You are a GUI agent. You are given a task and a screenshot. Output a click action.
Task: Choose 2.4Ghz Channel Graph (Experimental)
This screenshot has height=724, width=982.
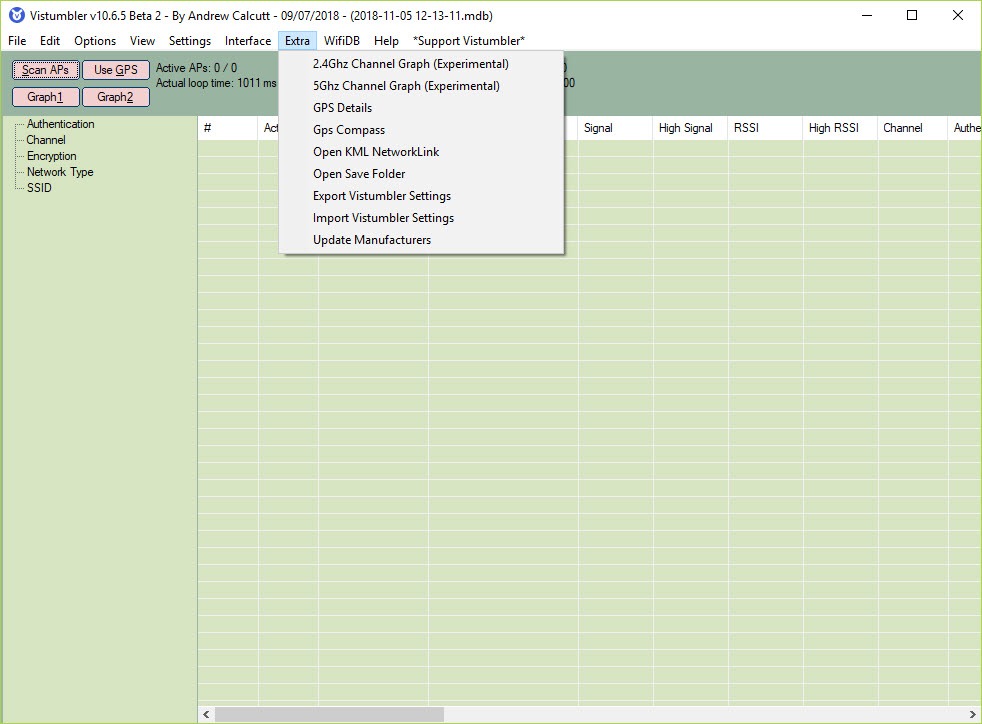tap(421, 64)
